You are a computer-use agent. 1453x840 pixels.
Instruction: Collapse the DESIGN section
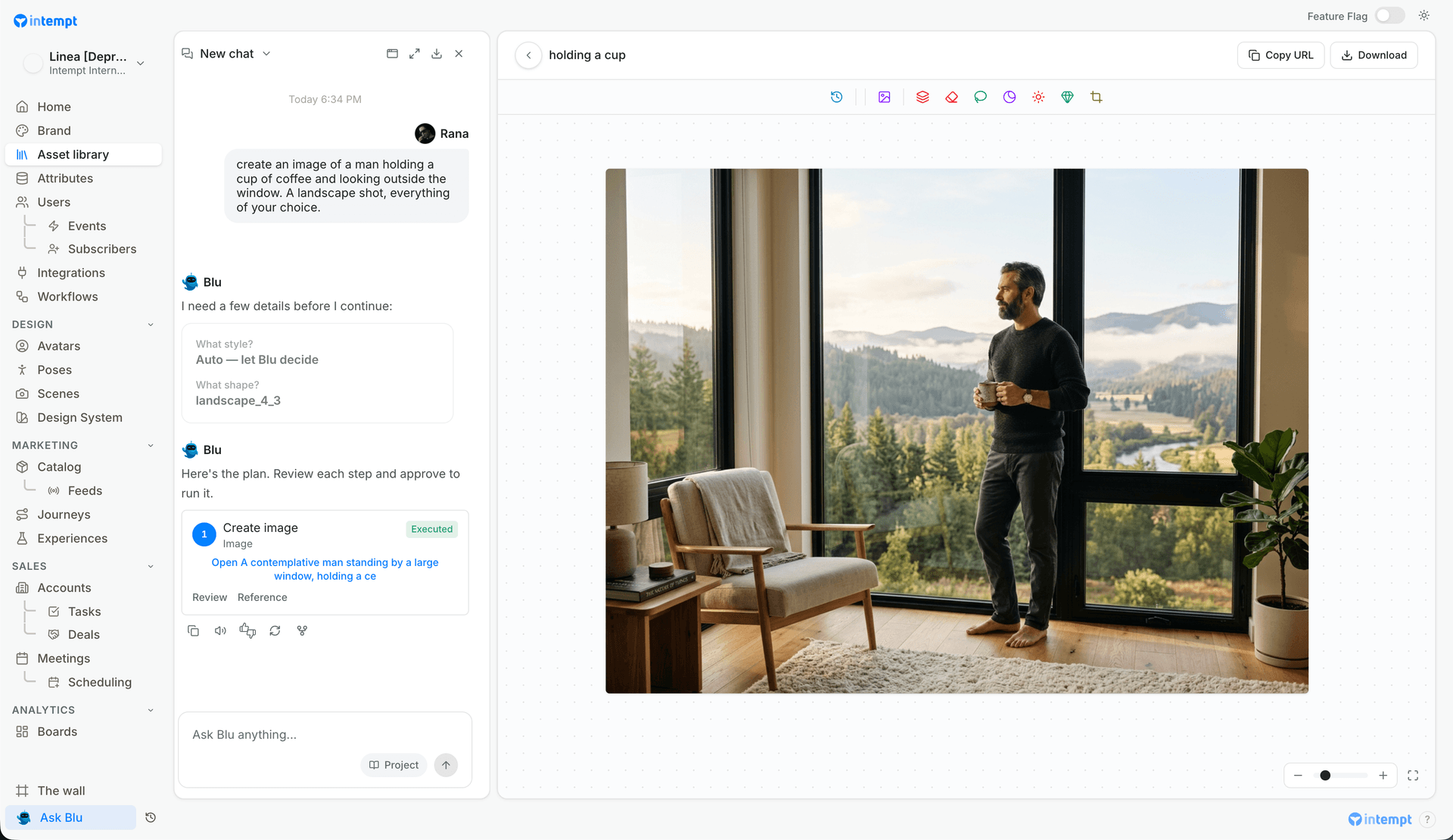[151, 325]
